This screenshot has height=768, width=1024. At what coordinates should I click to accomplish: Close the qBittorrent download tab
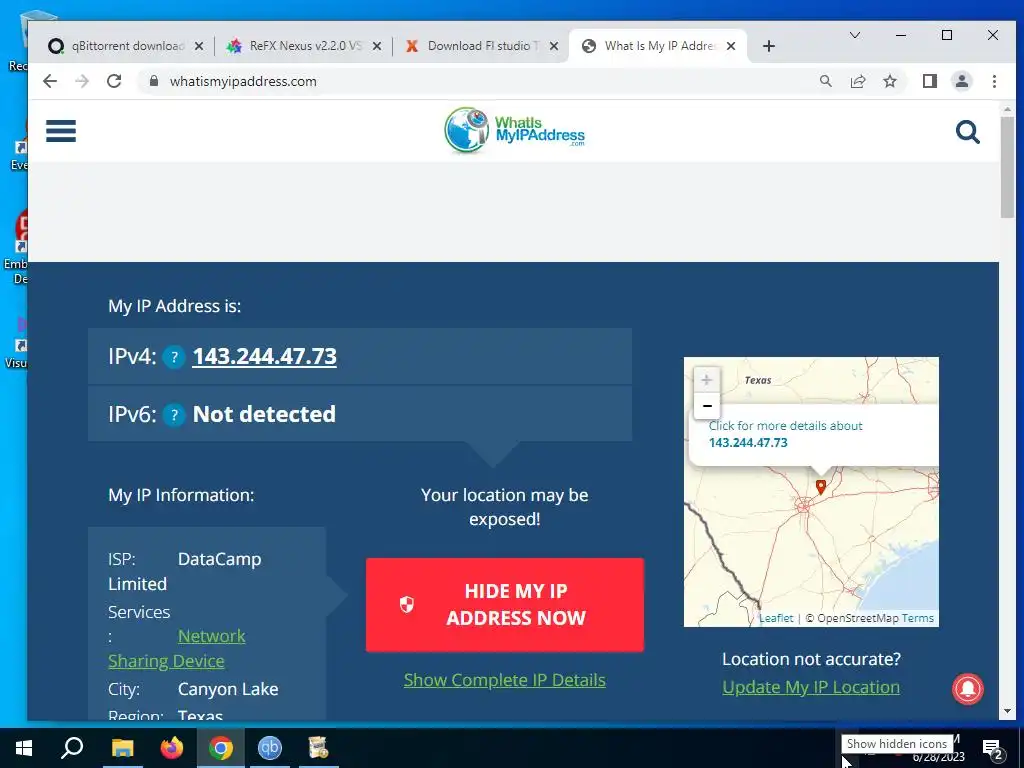point(199,46)
